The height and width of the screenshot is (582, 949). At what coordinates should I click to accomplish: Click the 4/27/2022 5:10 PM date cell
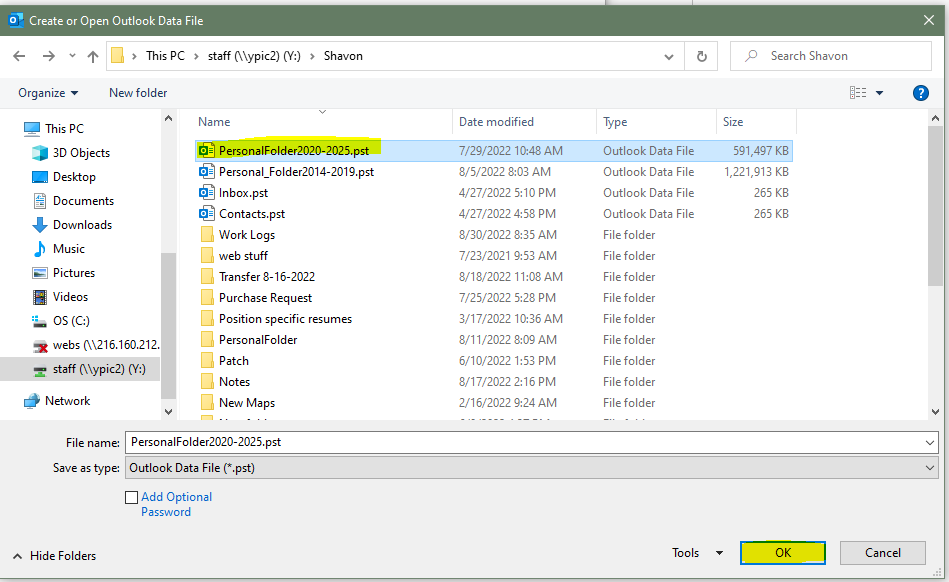(x=507, y=193)
